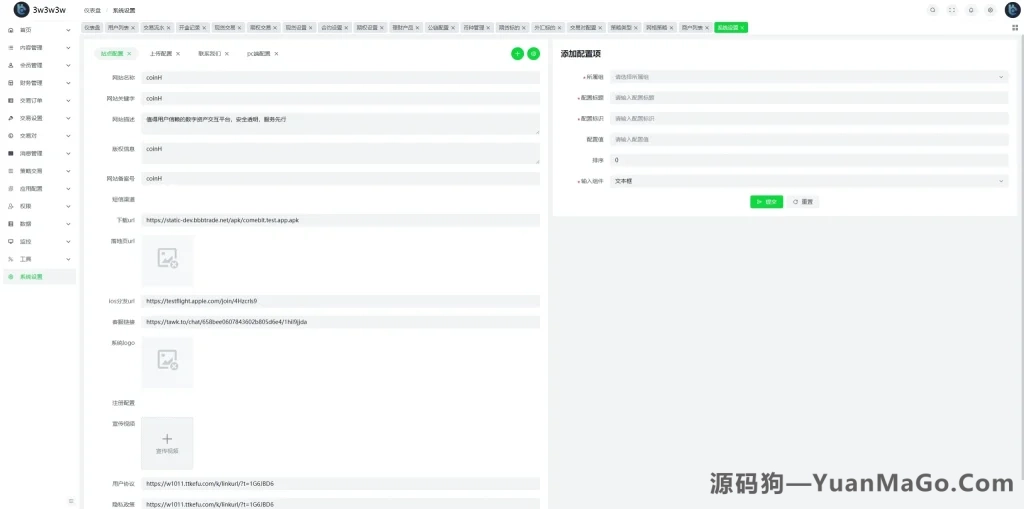Click the 系统logo image placeholder
This screenshot has width=1024, height=509.
click(167, 362)
